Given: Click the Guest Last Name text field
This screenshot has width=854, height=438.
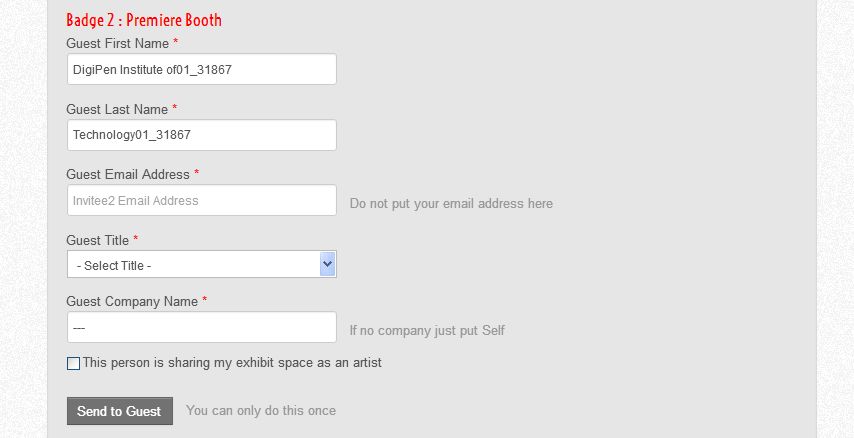Looking at the screenshot, I should 201,135.
